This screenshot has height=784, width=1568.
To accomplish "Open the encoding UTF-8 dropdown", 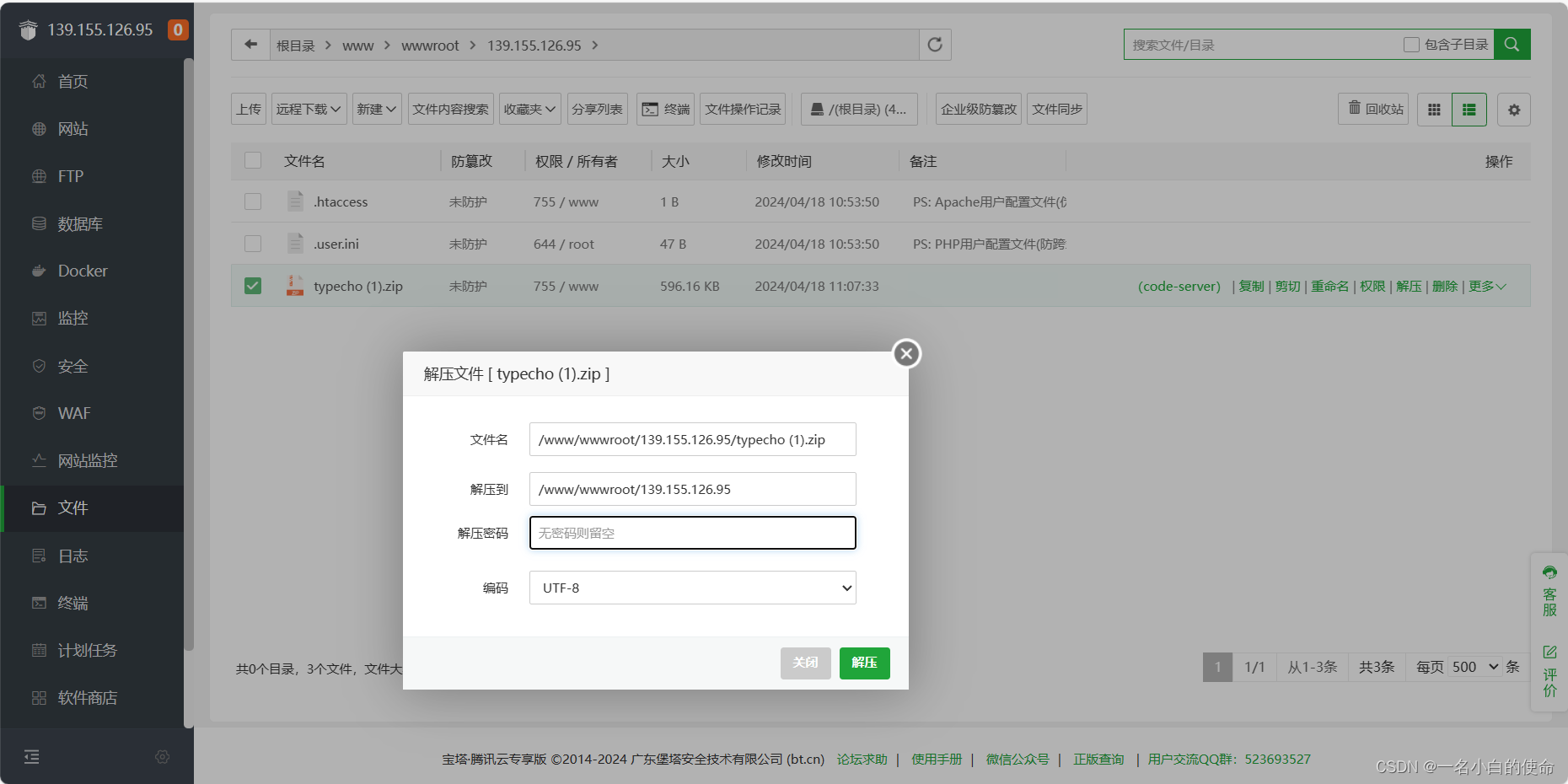I will (693, 588).
